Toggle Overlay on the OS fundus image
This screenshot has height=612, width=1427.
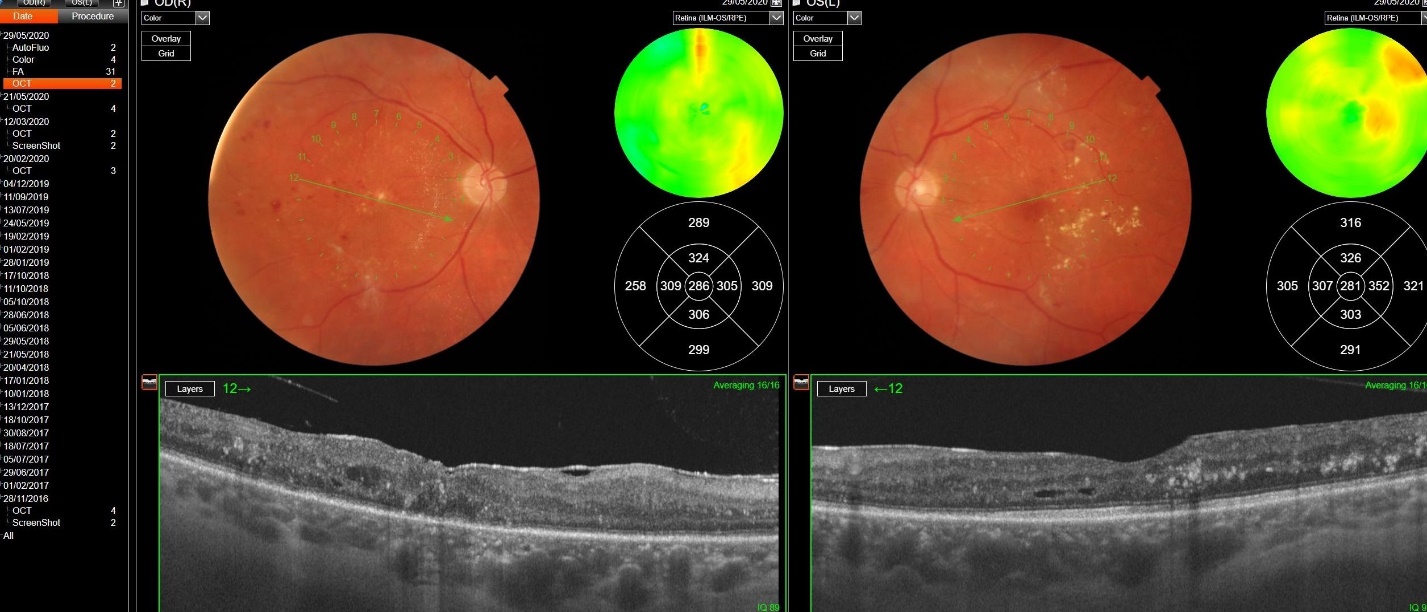[x=818, y=39]
